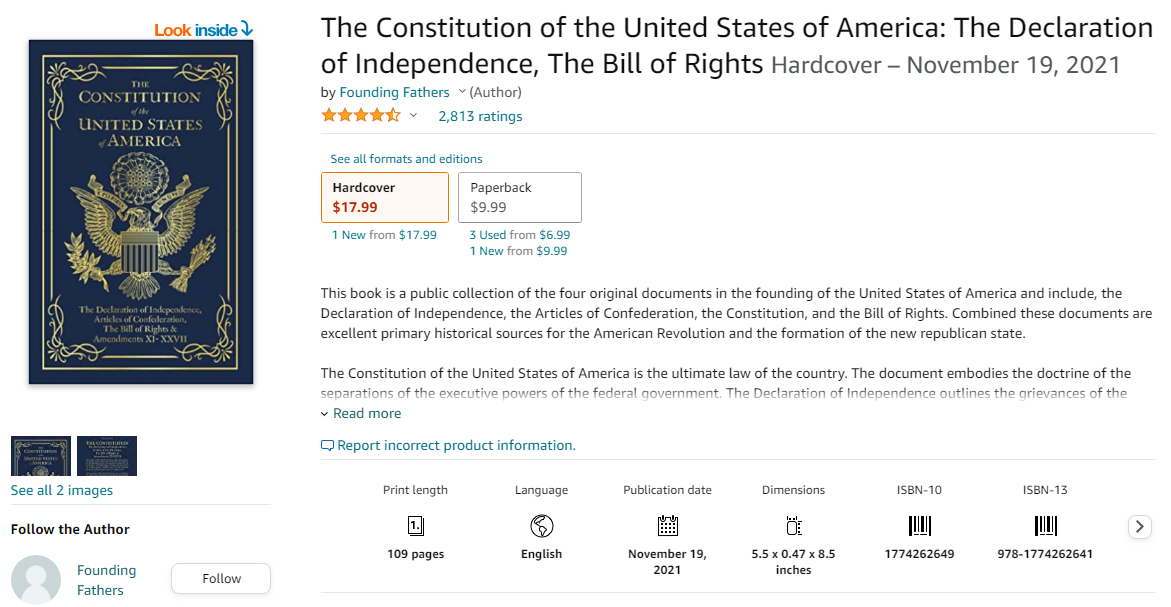1171x607 pixels.
Task: Click the language globe icon
Action: tap(541, 525)
